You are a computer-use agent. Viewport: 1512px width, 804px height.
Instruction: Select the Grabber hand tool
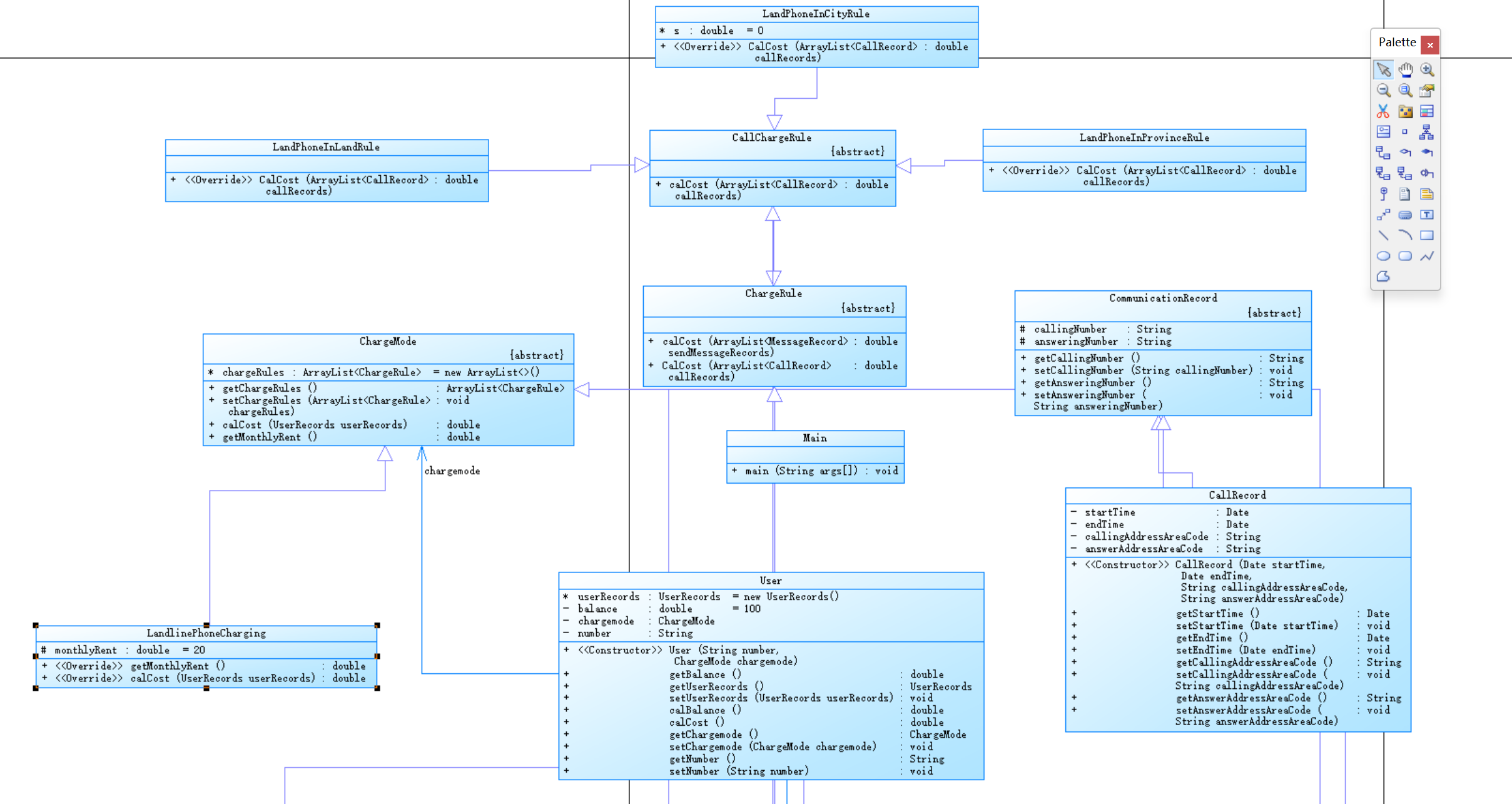(x=1405, y=69)
